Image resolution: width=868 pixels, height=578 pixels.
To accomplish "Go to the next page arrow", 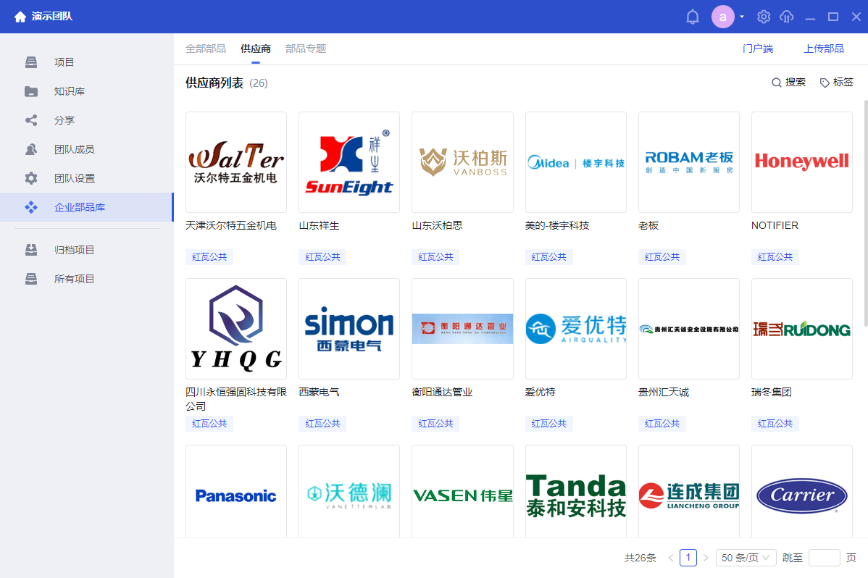I will 705,558.
